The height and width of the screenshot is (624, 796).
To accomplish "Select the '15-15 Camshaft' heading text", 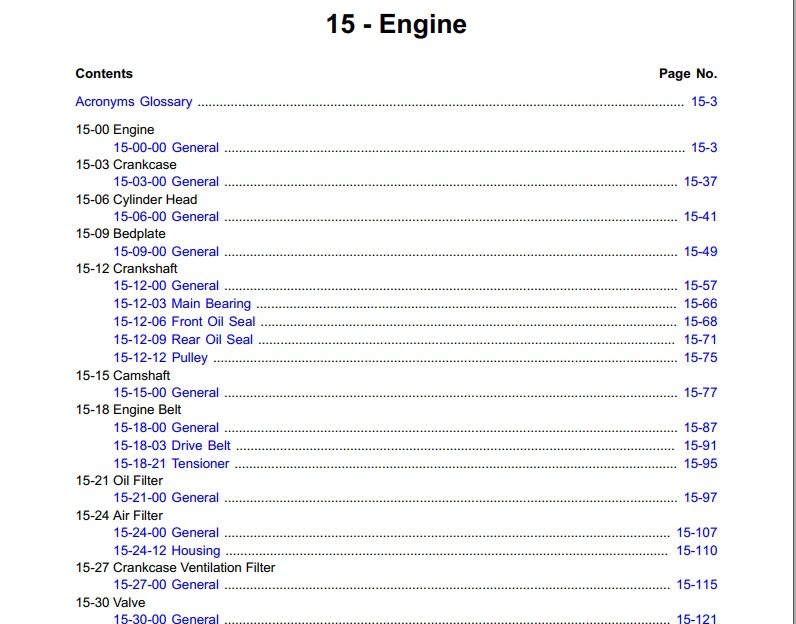I will click(x=123, y=375).
